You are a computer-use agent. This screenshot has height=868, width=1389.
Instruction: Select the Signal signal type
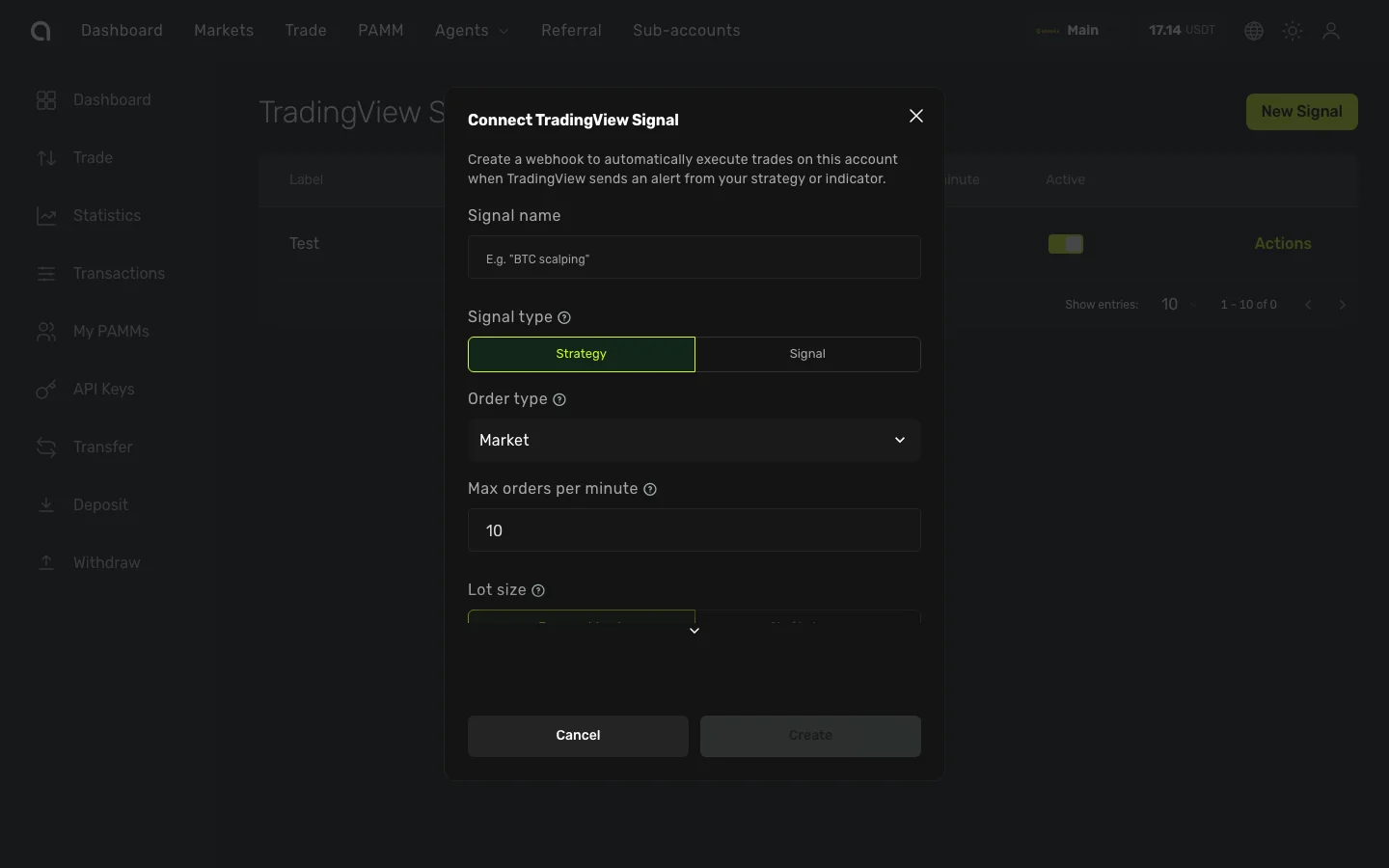(x=808, y=354)
